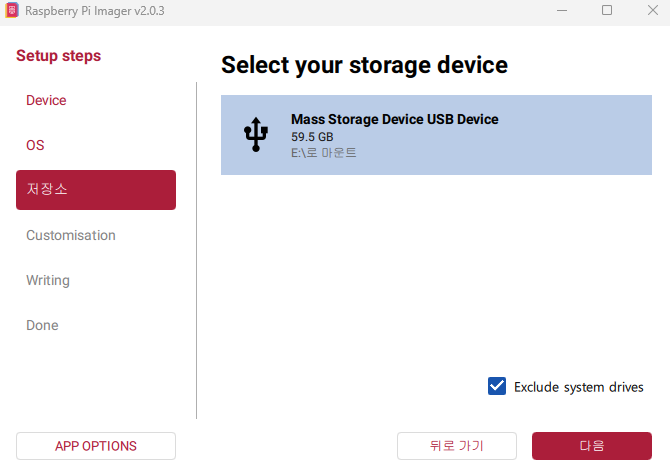Click the 다음 next button

[591, 446]
